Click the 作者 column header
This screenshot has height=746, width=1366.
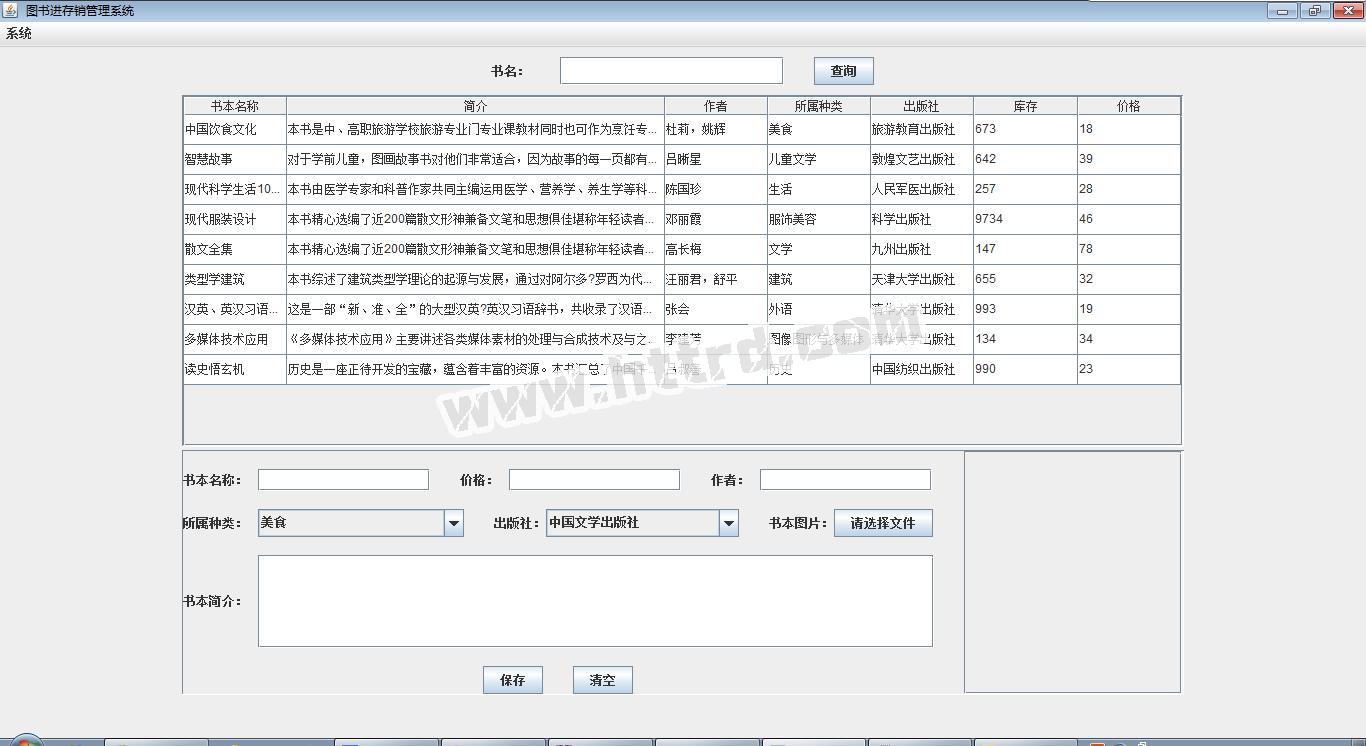(716, 106)
